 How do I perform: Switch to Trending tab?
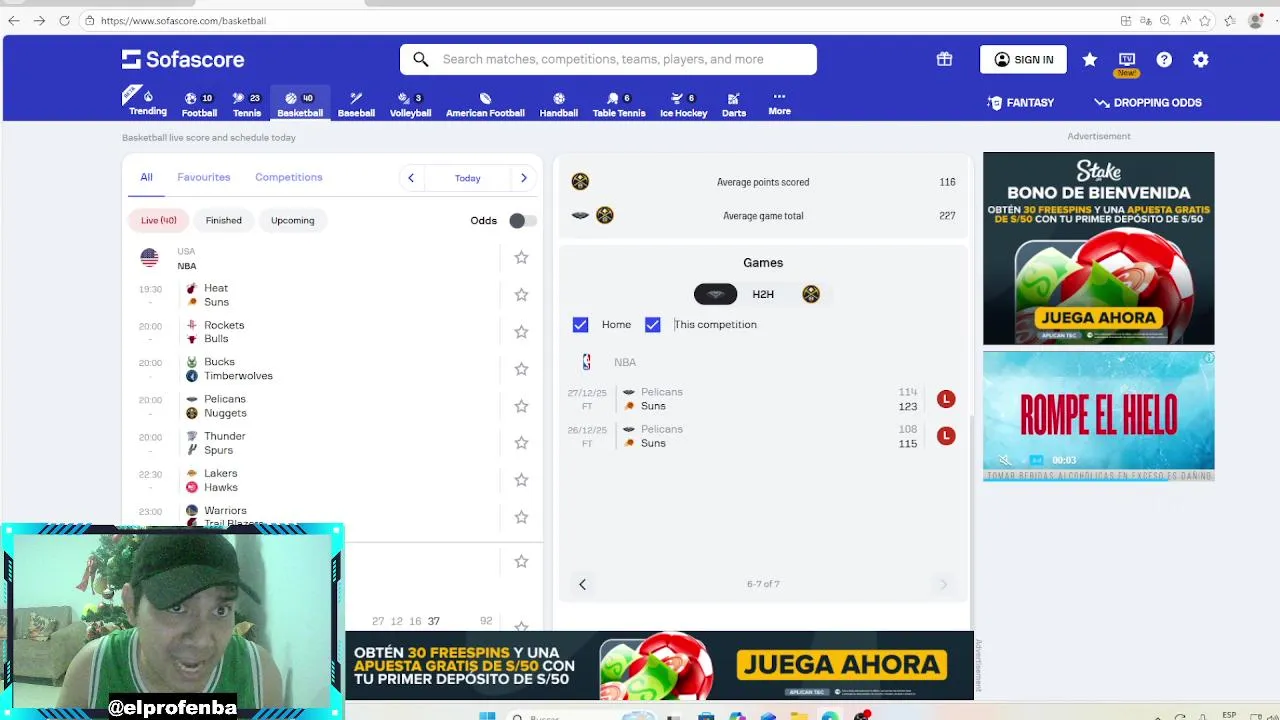pyautogui.click(x=147, y=103)
